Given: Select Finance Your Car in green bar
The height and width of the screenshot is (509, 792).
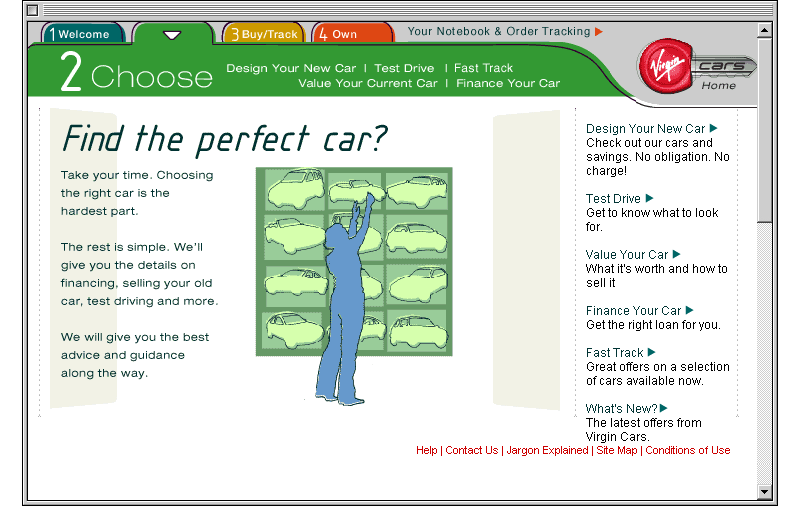Looking at the screenshot, I should pos(508,83).
